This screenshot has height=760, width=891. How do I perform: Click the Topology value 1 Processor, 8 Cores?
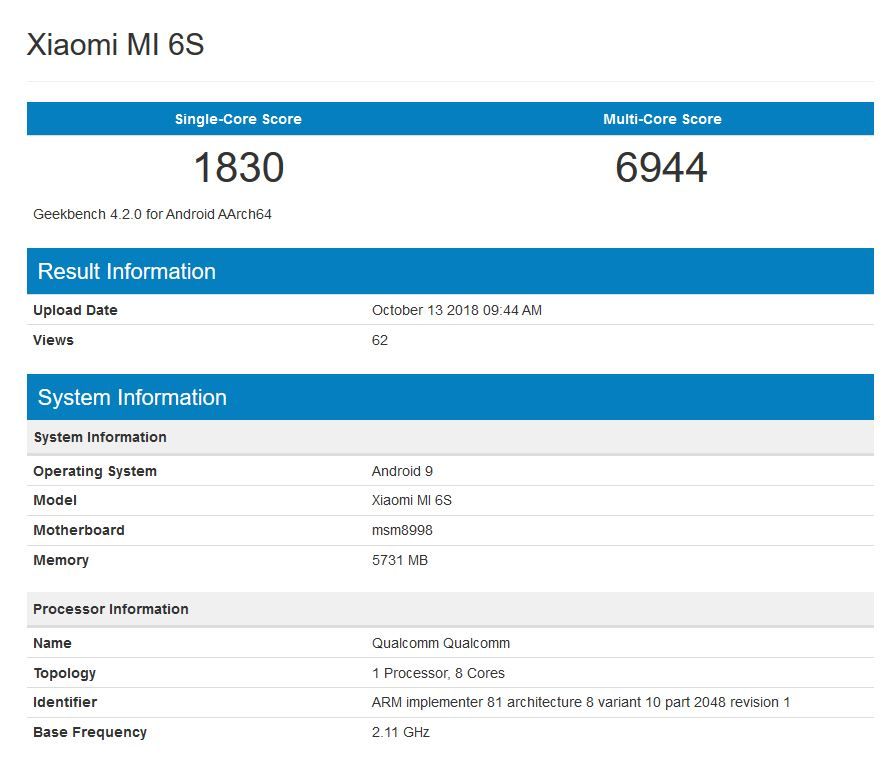tap(438, 673)
